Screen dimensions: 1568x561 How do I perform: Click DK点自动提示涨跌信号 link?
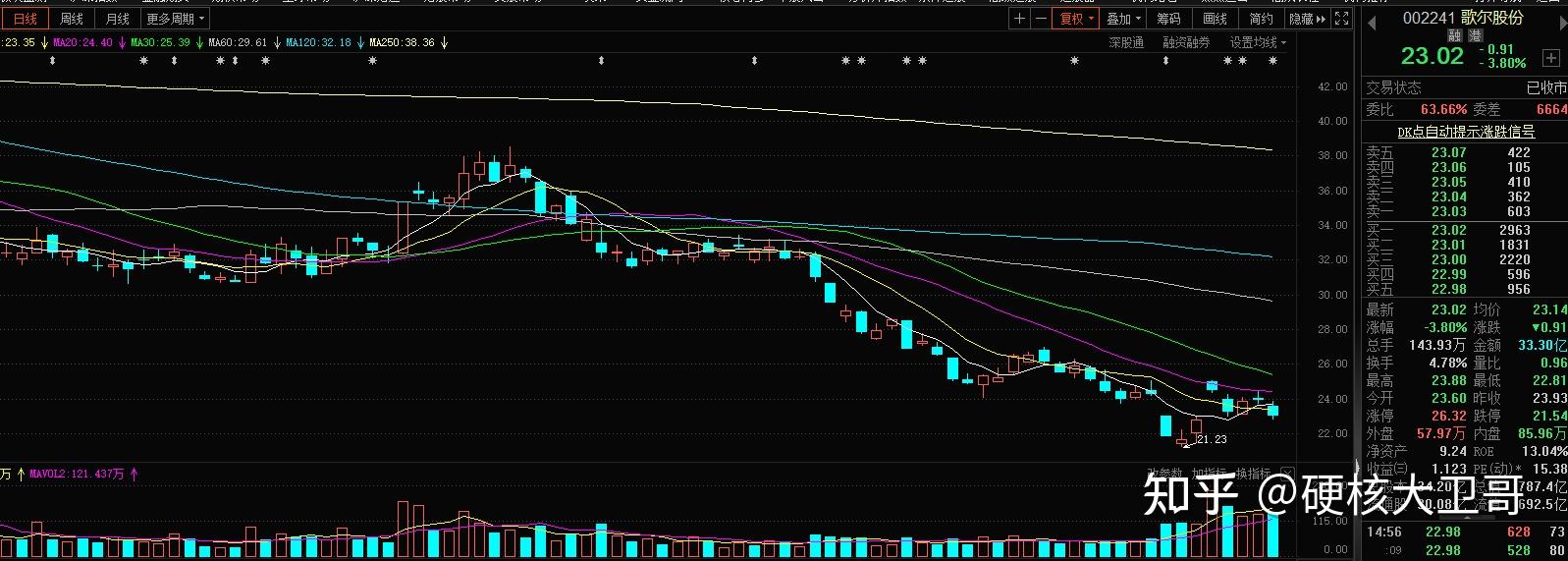click(1466, 132)
